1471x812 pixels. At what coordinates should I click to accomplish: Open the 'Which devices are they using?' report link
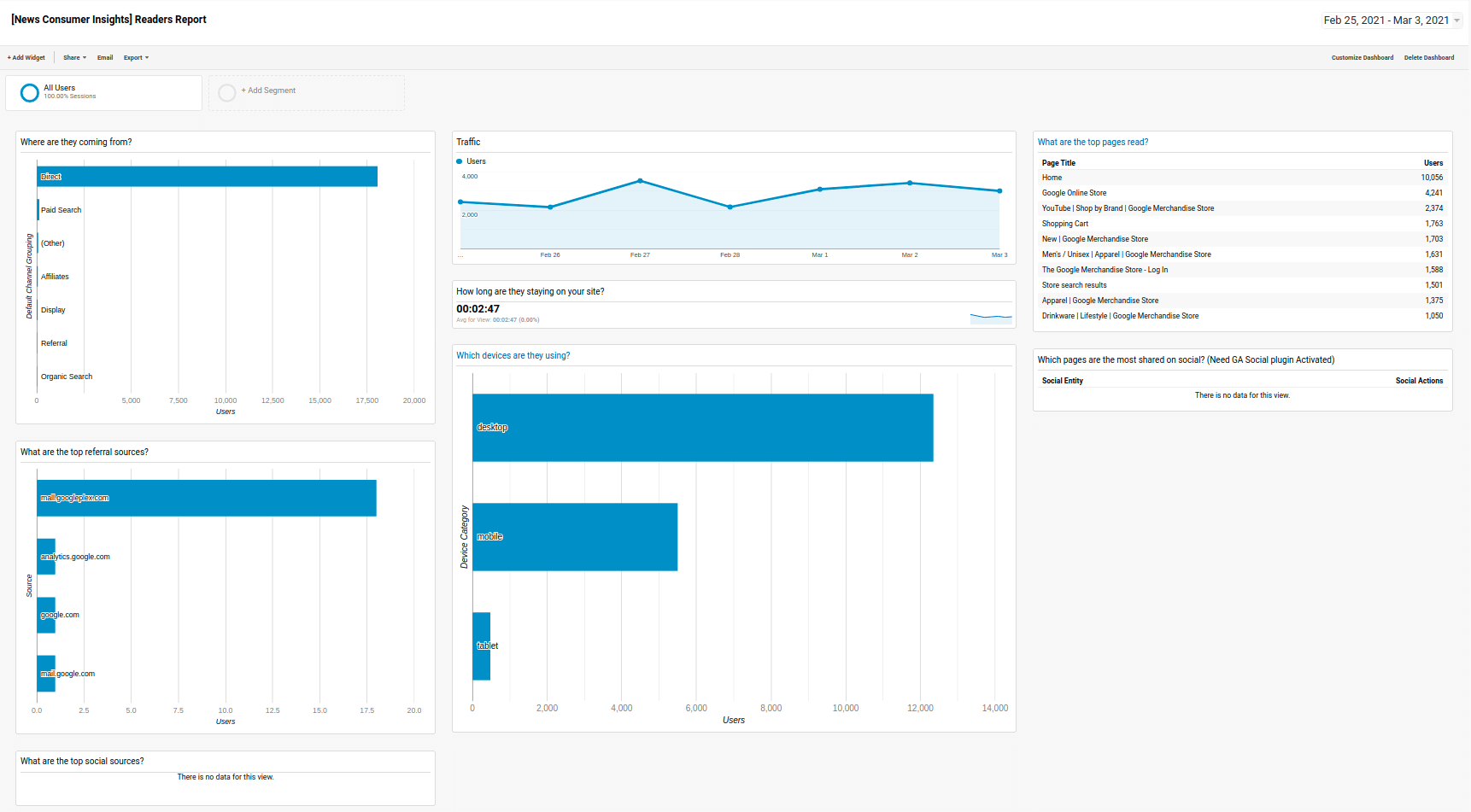pyautogui.click(x=513, y=355)
